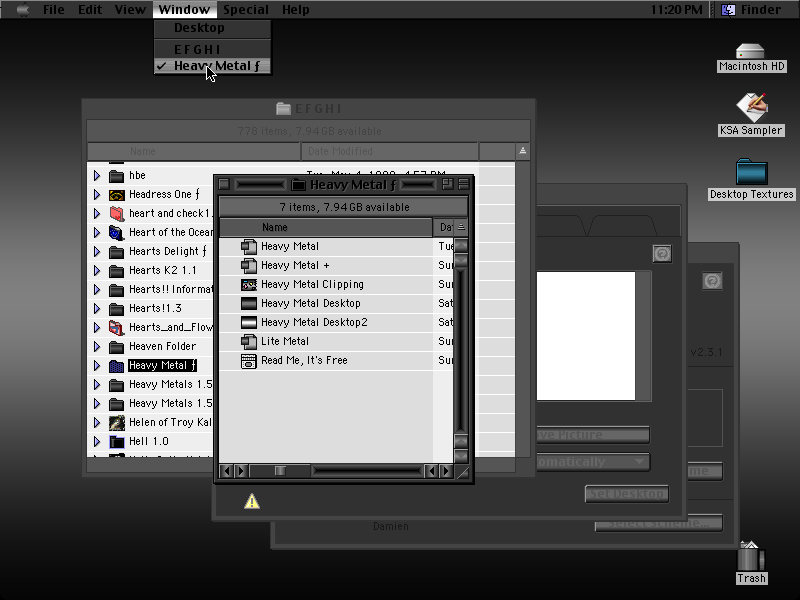Expand the Helen of Troy Kal folder triangle

(x=97, y=422)
